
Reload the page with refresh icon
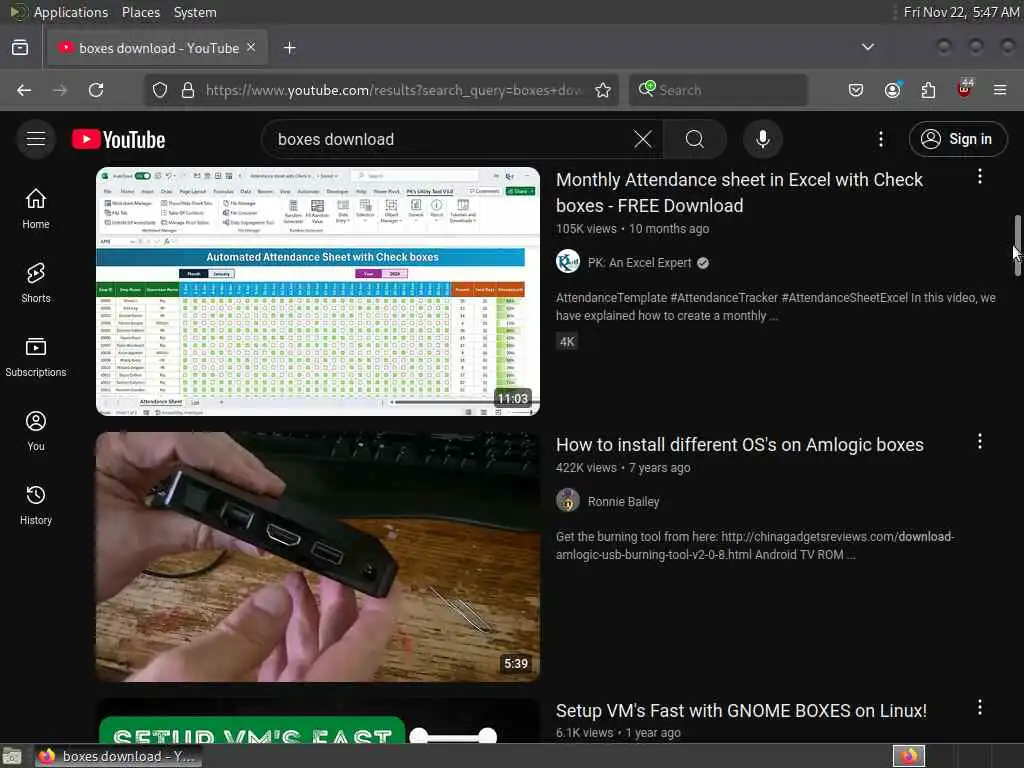[96, 90]
